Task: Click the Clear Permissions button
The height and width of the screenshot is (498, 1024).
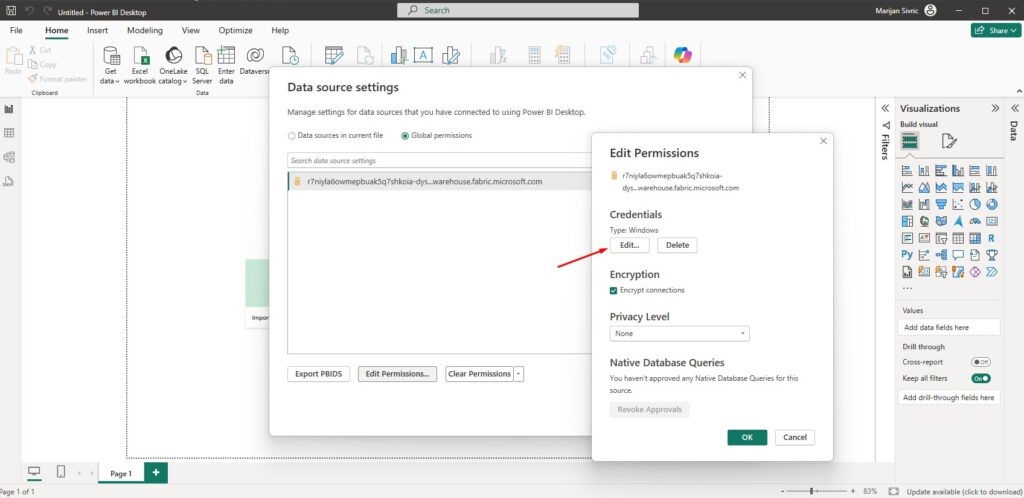Action: [x=479, y=374]
